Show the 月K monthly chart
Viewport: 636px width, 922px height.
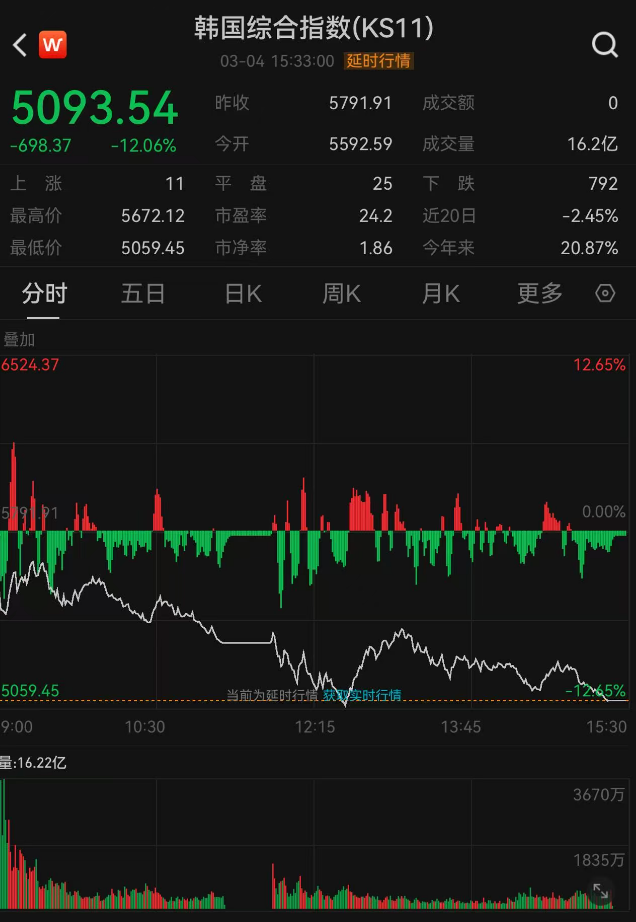(440, 293)
